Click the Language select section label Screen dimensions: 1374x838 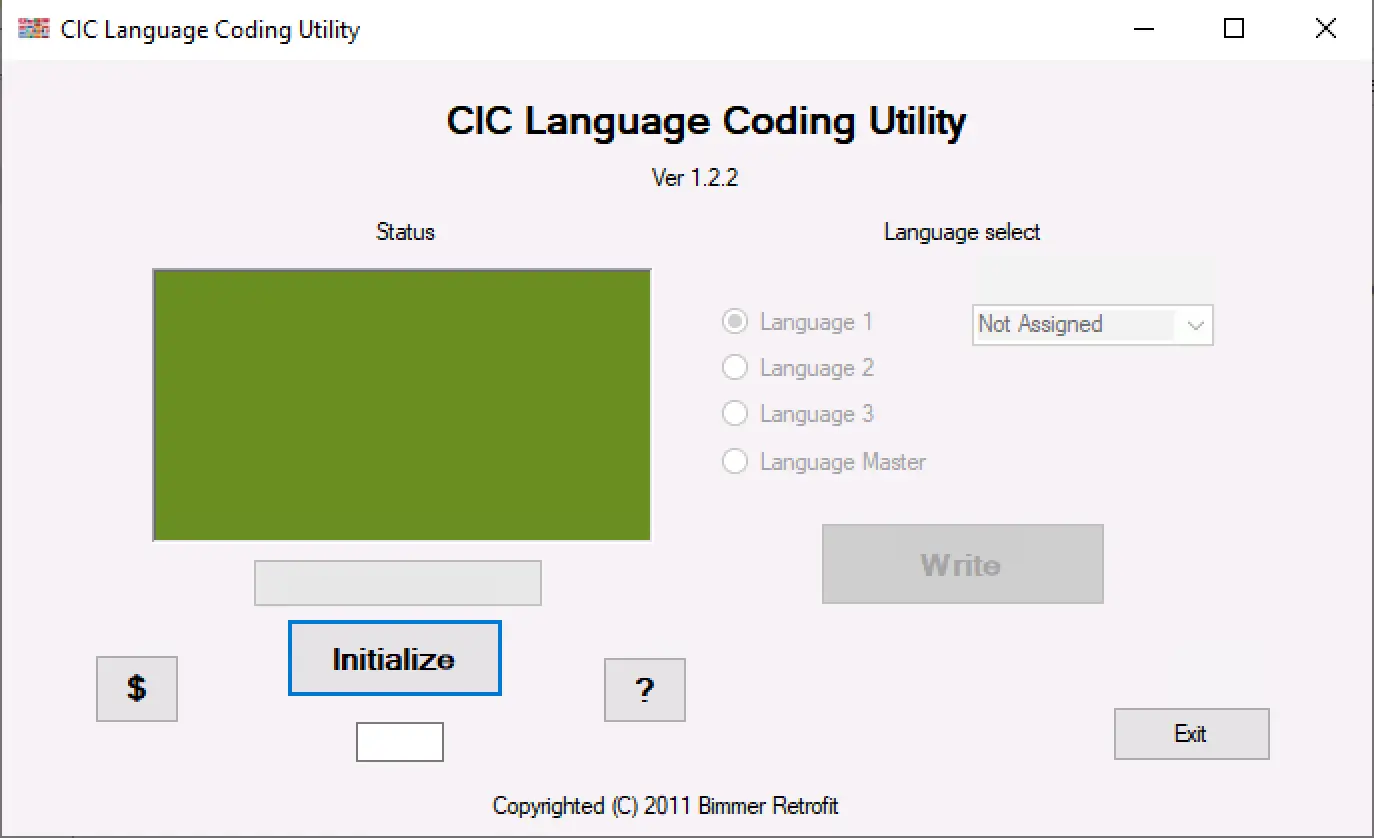point(961,232)
